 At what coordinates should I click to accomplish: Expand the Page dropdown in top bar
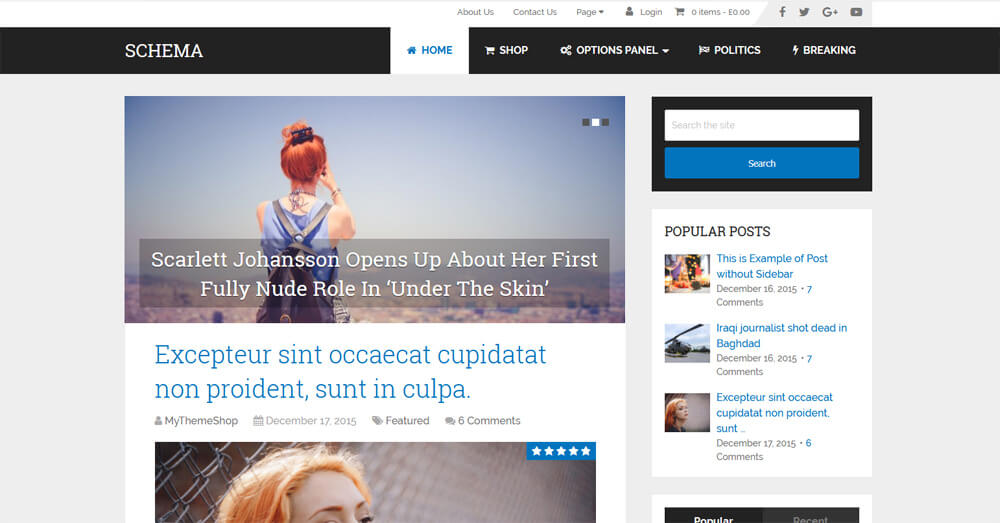[x=590, y=12]
